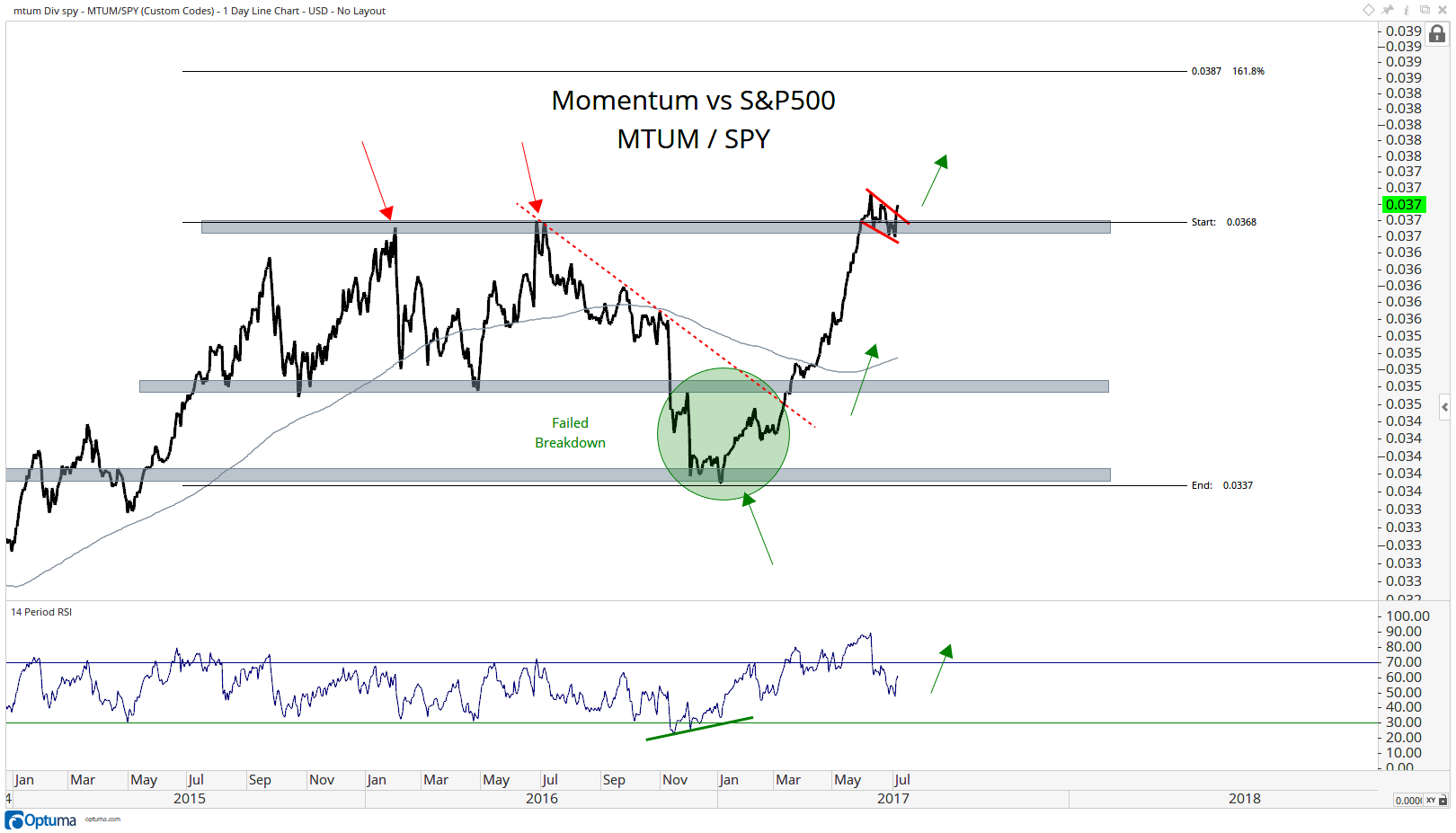
Task: Click the 70.00 level on the RSI scale
Action: point(1404,662)
